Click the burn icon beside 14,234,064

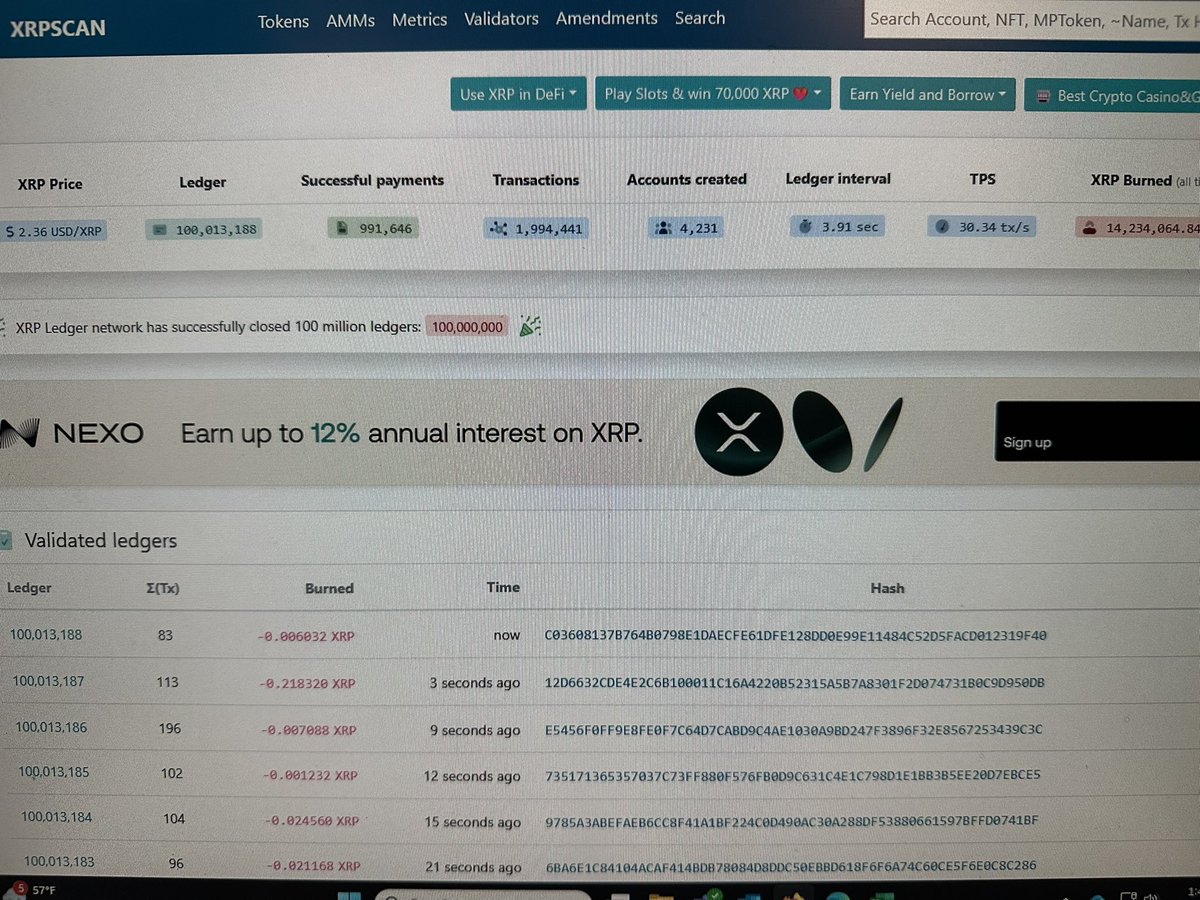click(1091, 228)
